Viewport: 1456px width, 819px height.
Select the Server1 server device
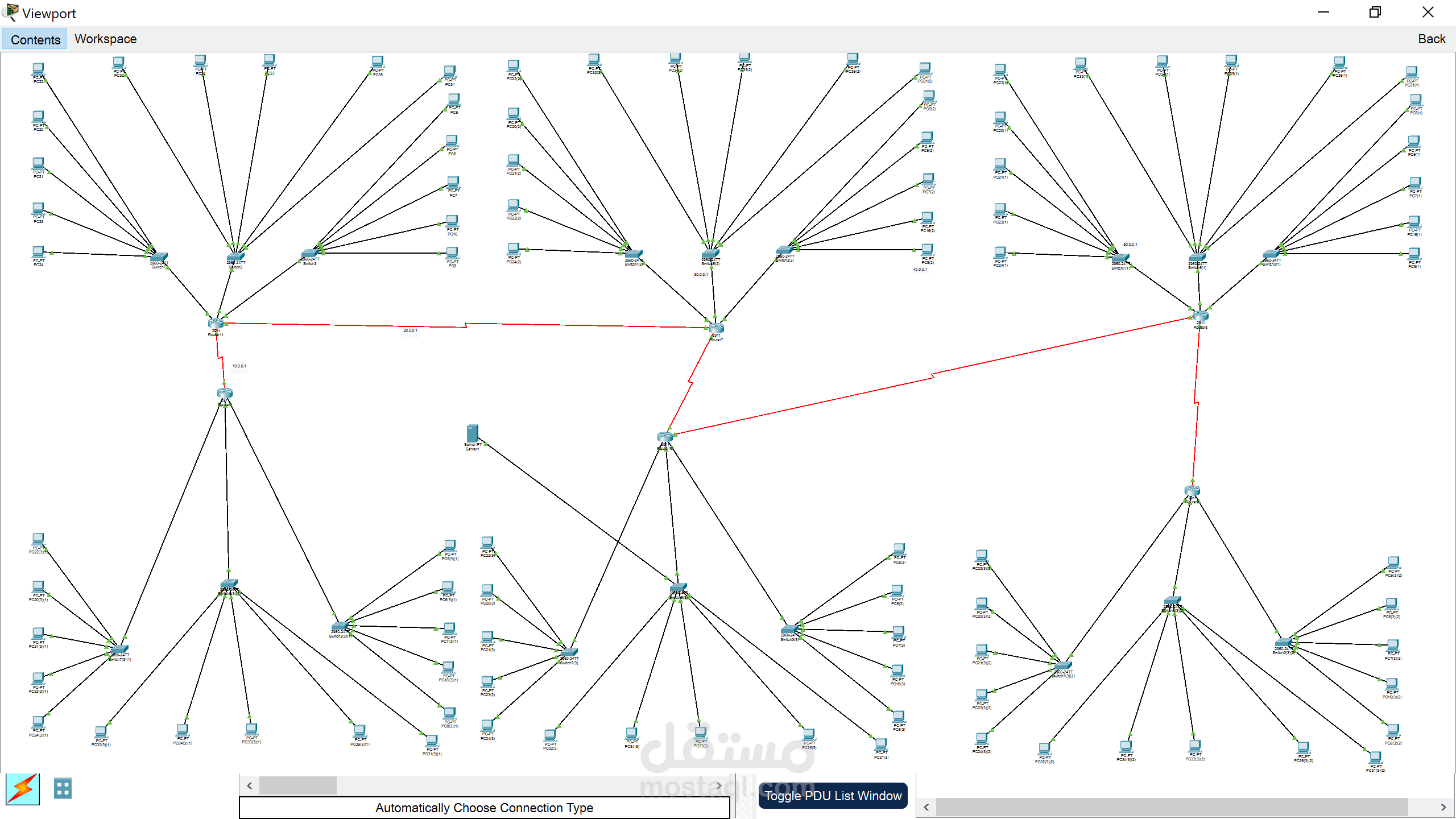pos(472,433)
